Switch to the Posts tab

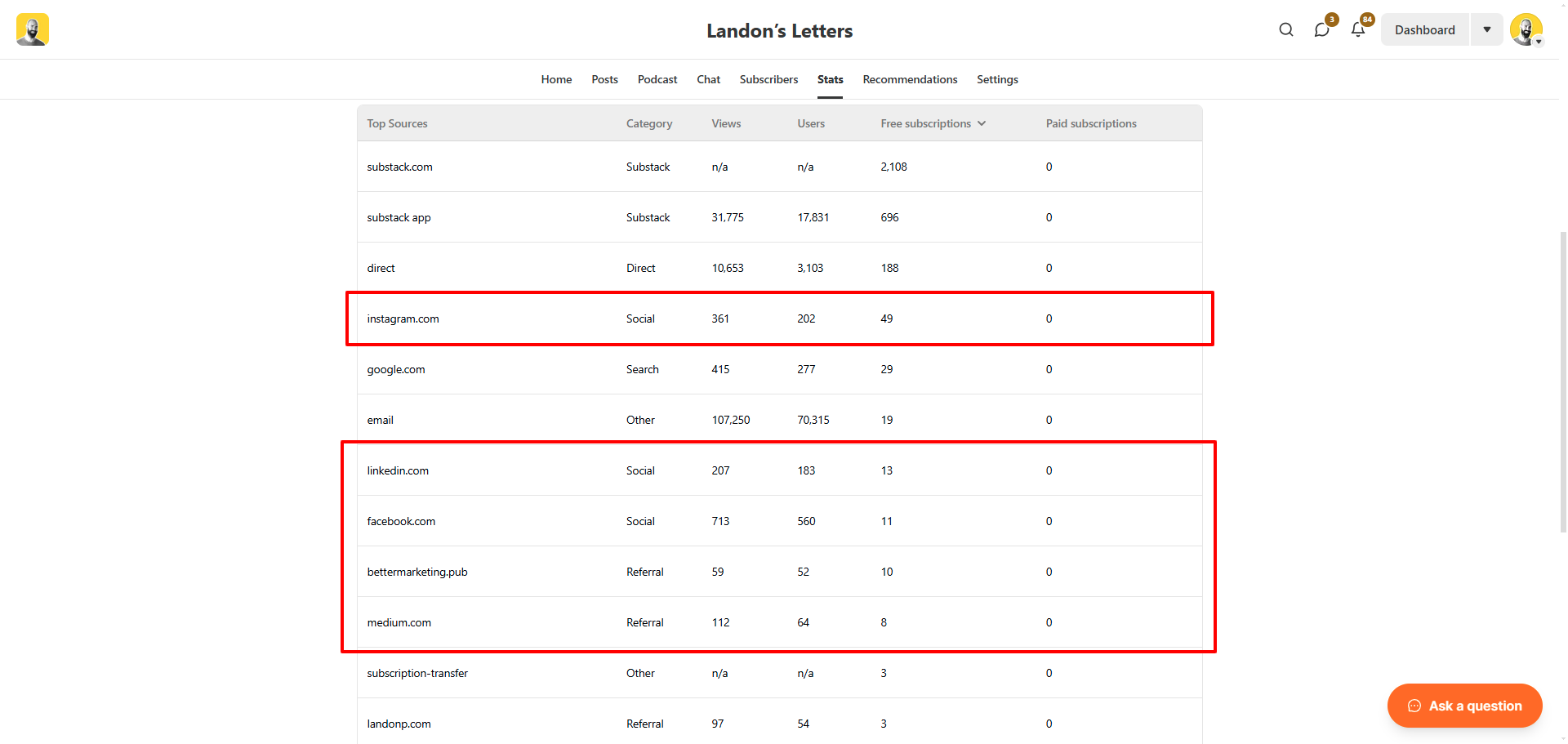(604, 79)
